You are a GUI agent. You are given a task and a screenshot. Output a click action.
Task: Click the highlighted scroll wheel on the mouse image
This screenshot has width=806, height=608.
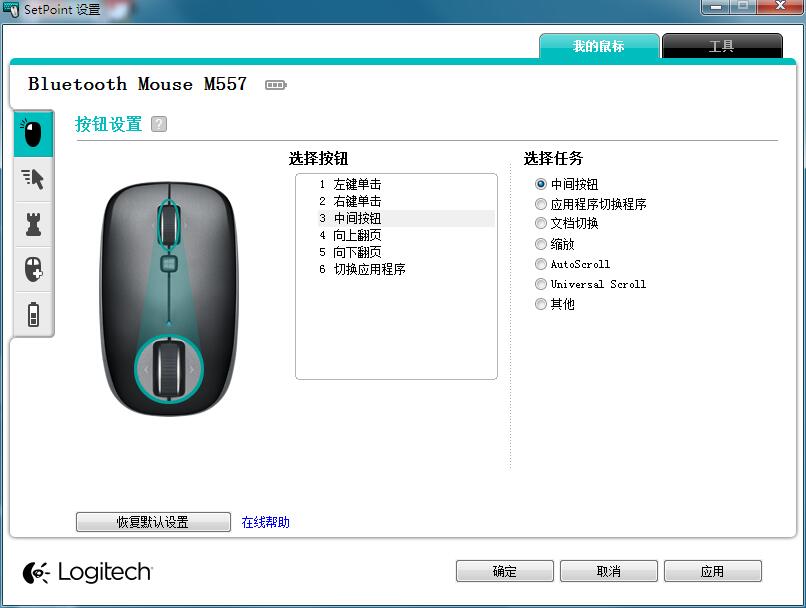(169, 226)
